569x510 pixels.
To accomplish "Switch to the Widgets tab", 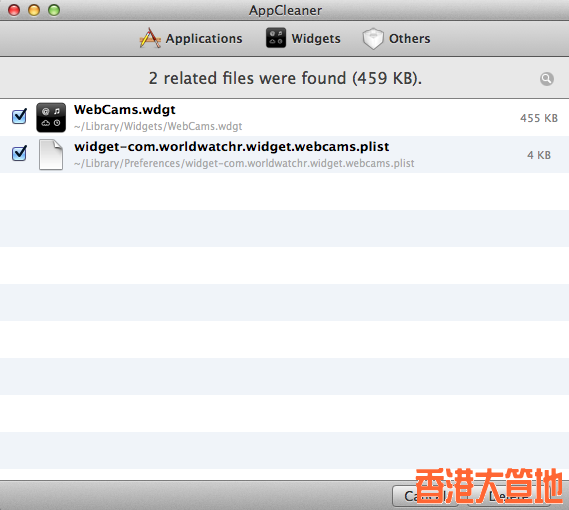I will (x=303, y=38).
